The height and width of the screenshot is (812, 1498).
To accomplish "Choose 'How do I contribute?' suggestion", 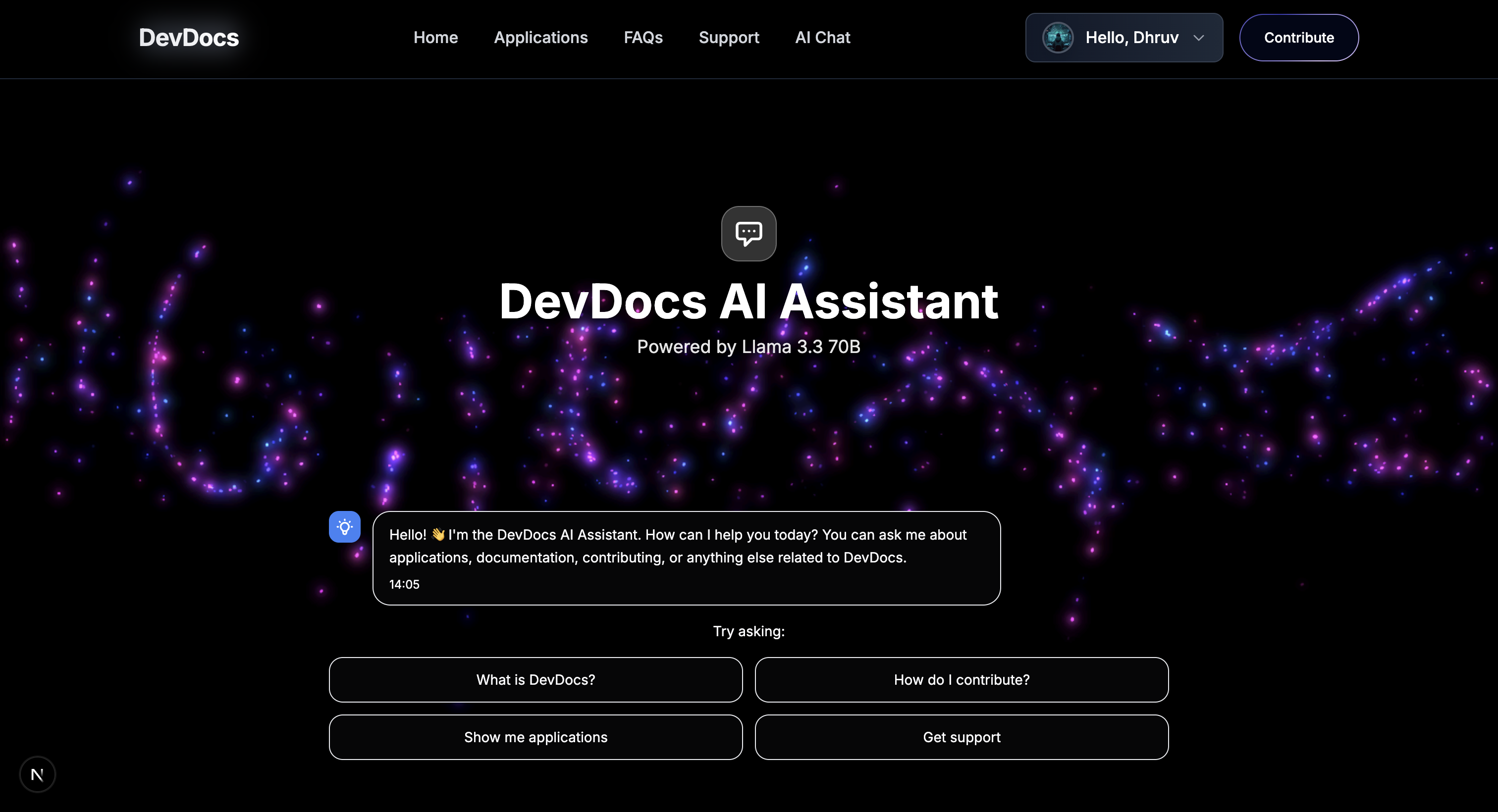I will (x=961, y=679).
